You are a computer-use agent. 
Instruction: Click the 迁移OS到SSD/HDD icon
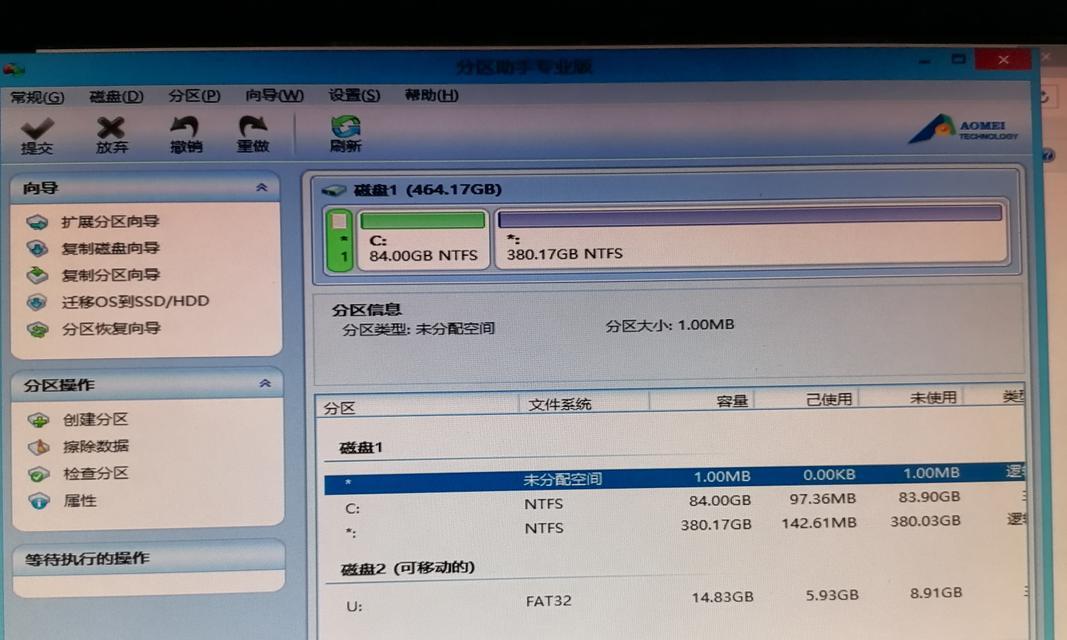click(x=37, y=302)
